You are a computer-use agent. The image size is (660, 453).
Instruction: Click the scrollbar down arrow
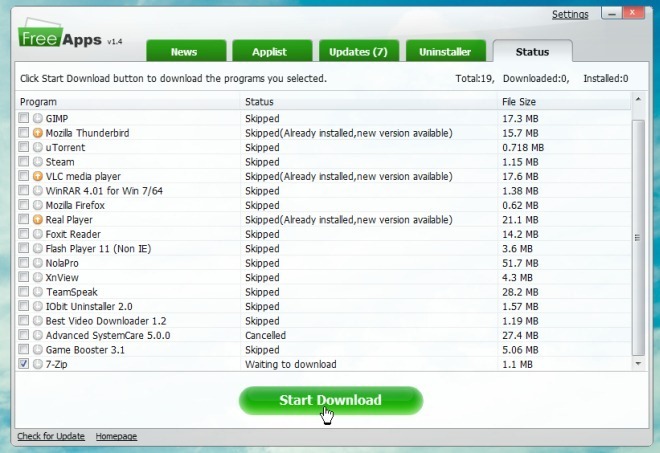tap(638, 364)
